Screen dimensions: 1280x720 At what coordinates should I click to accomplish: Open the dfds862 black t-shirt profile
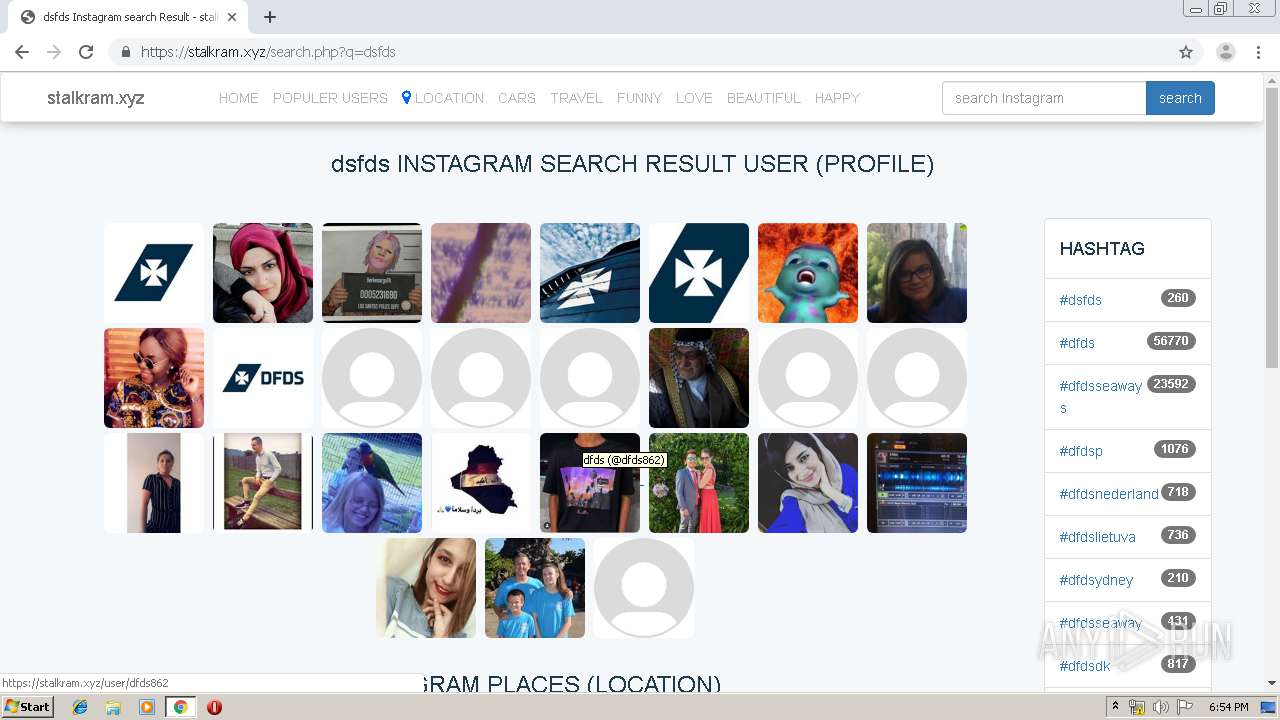(590, 483)
